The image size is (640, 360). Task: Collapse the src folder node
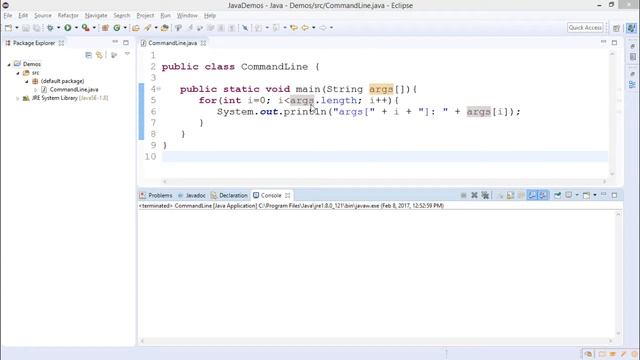tap(18, 73)
